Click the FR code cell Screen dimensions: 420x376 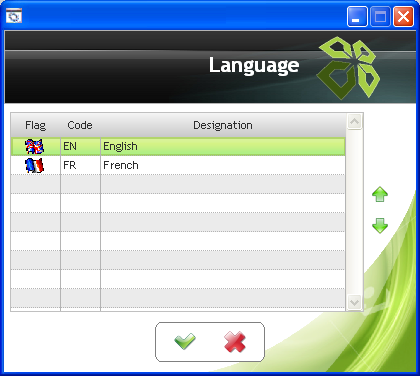coord(80,165)
